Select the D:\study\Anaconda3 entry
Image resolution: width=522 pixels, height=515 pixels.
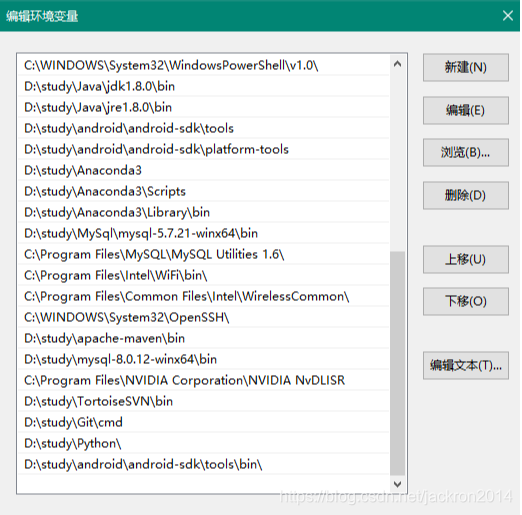point(203,170)
